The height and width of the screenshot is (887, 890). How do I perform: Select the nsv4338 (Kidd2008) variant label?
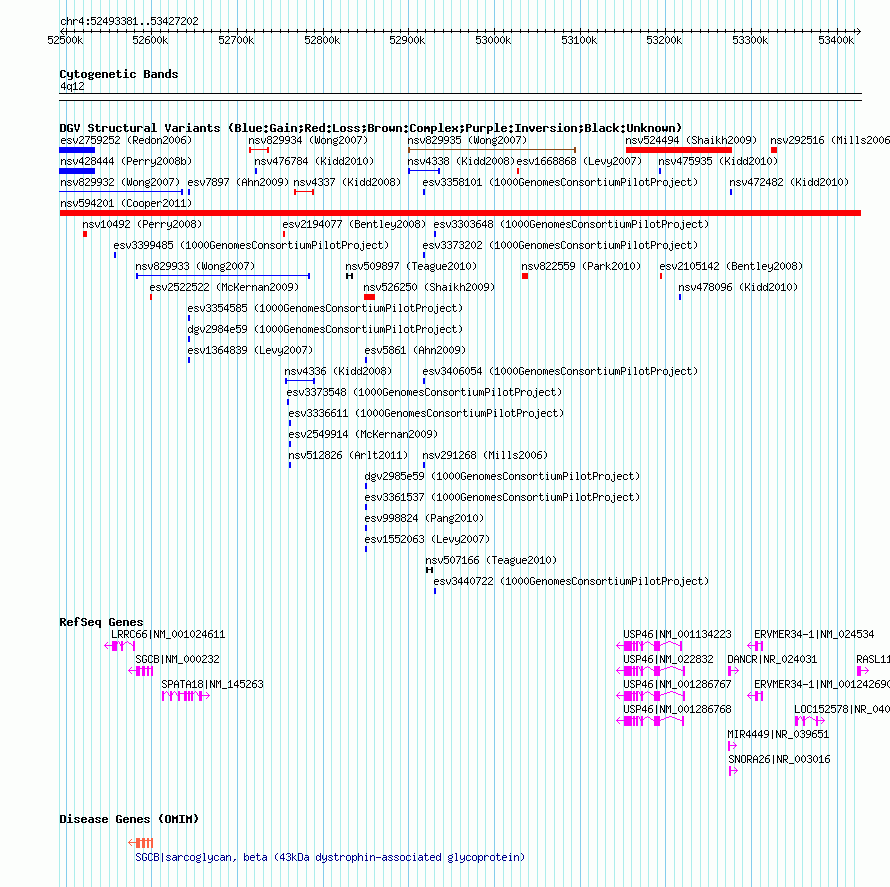[x=461, y=161]
